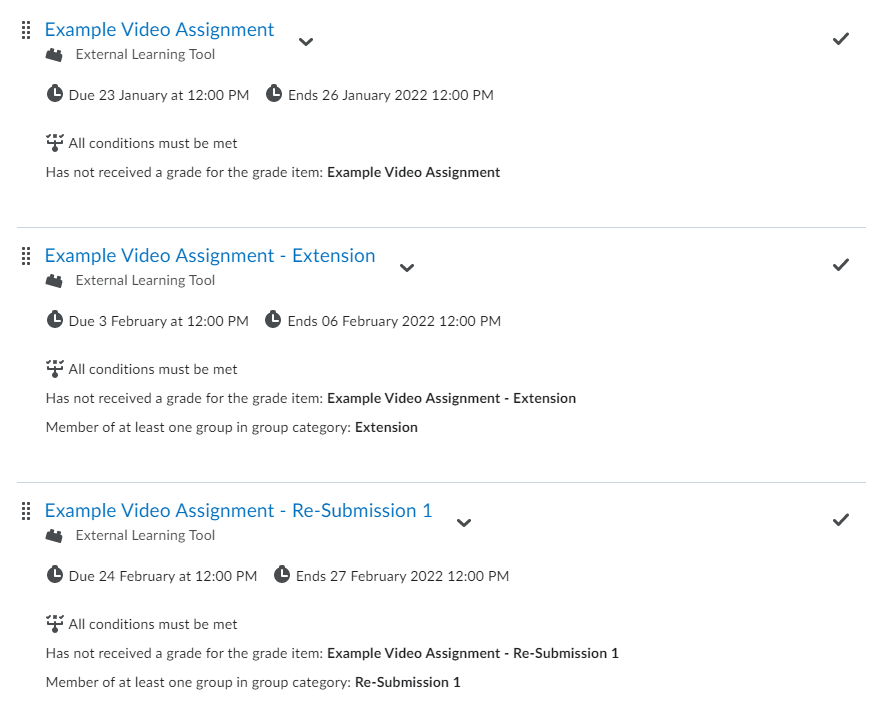Viewport: 886px width, 726px height.
Task: Click release conditions icon under Re-Submission 1
Action: 55,624
